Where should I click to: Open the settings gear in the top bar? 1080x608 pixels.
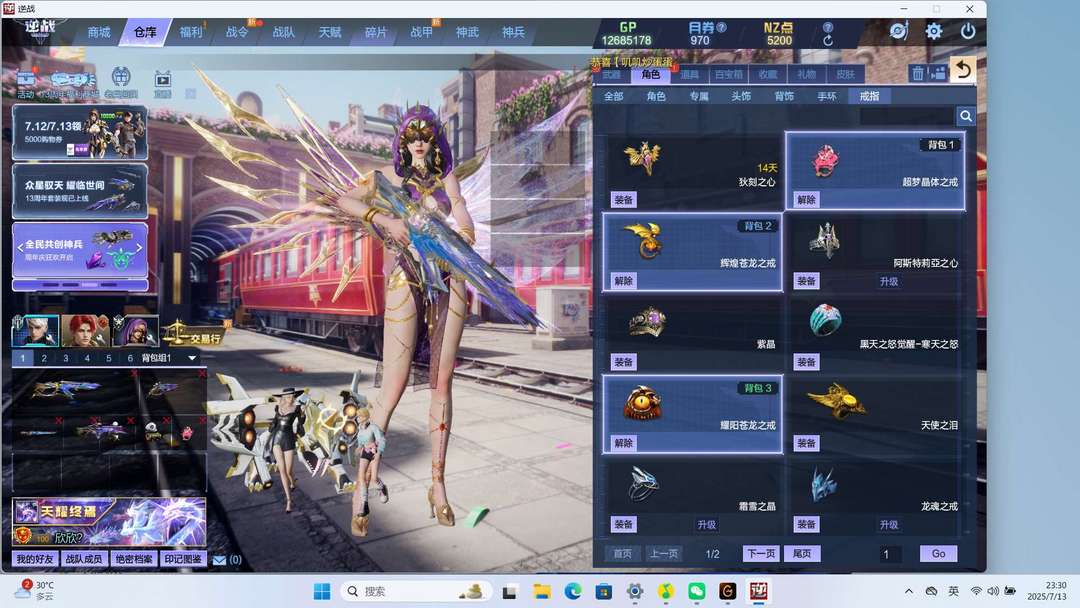pos(933,32)
